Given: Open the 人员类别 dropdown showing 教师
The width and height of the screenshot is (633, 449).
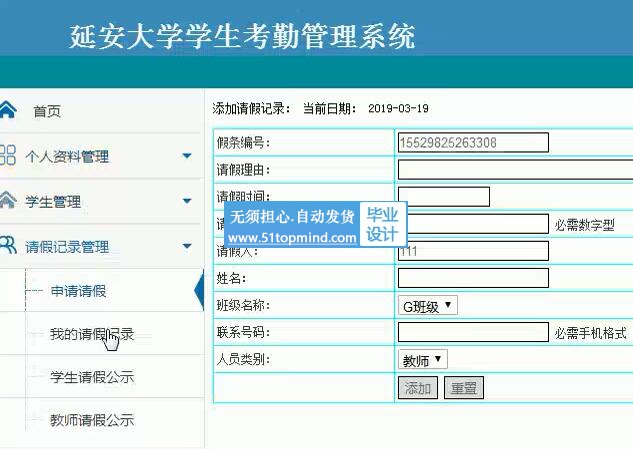Looking at the screenshot, I should [423, 359].
